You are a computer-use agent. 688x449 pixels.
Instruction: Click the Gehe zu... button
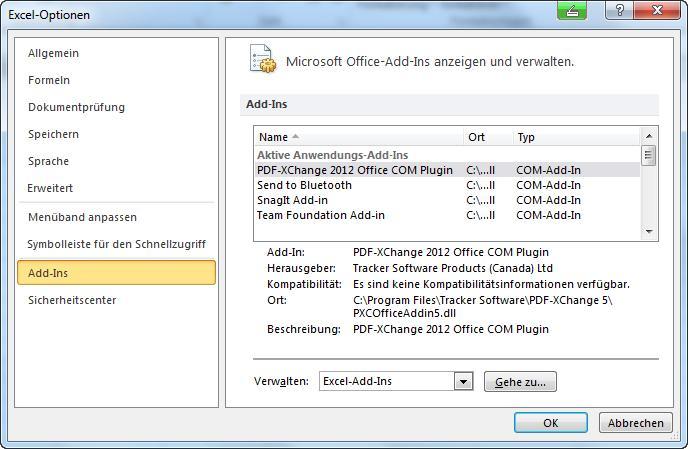[520, 381]
